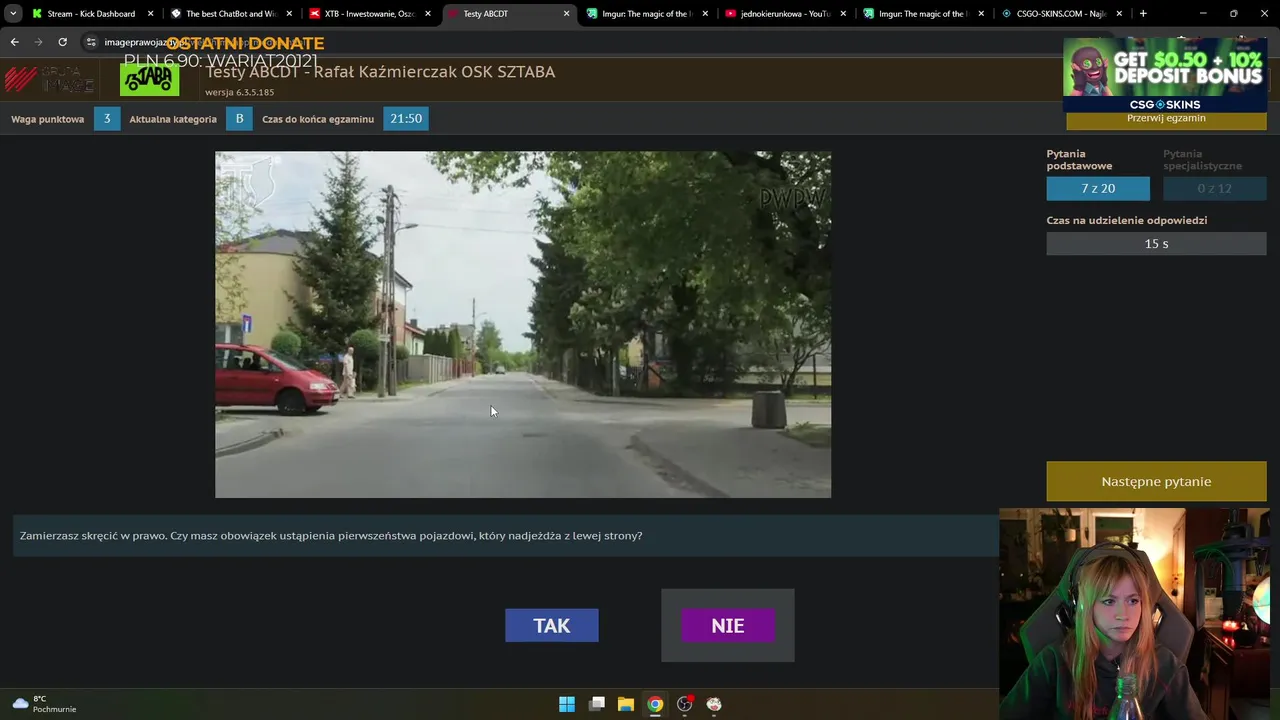This screenshot has width=1280, height=720.
Task: Close the XTB - Inwestowanie tab
Action: (428, 14)
